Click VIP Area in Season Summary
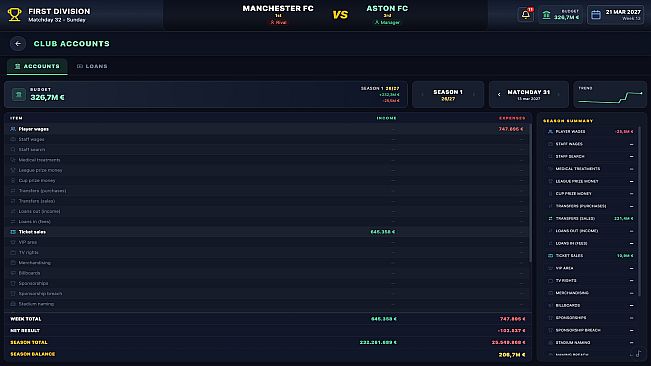Screen dimensions: 651x366 [x=564, y=268]
